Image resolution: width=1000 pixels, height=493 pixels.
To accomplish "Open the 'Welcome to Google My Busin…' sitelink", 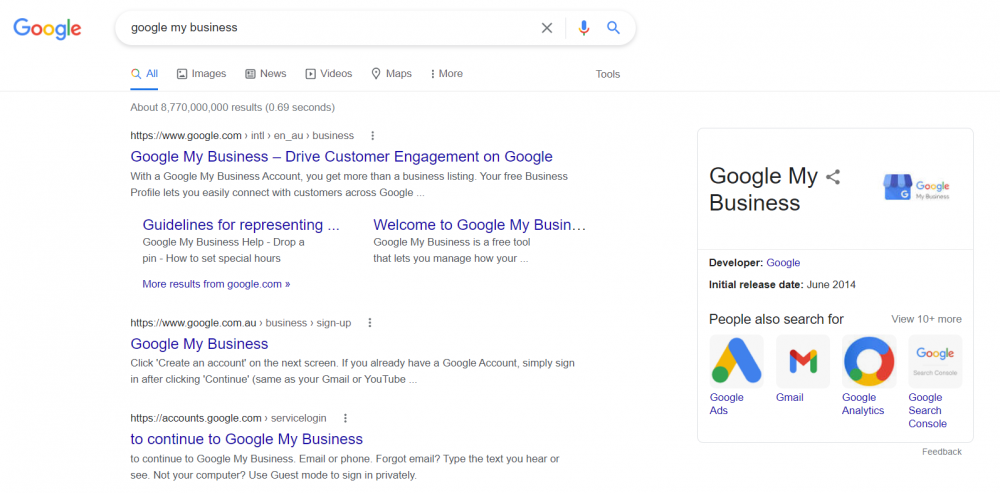I will point(479,225).
